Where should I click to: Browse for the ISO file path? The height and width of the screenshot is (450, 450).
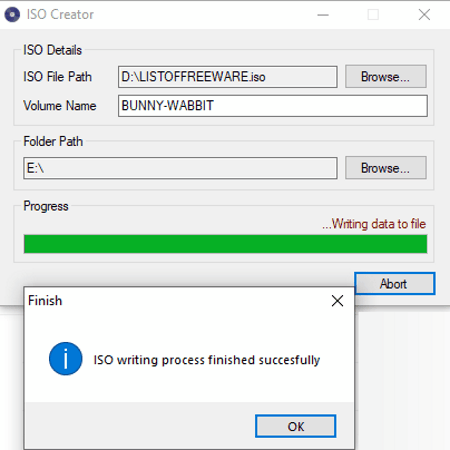pos(386,77)
